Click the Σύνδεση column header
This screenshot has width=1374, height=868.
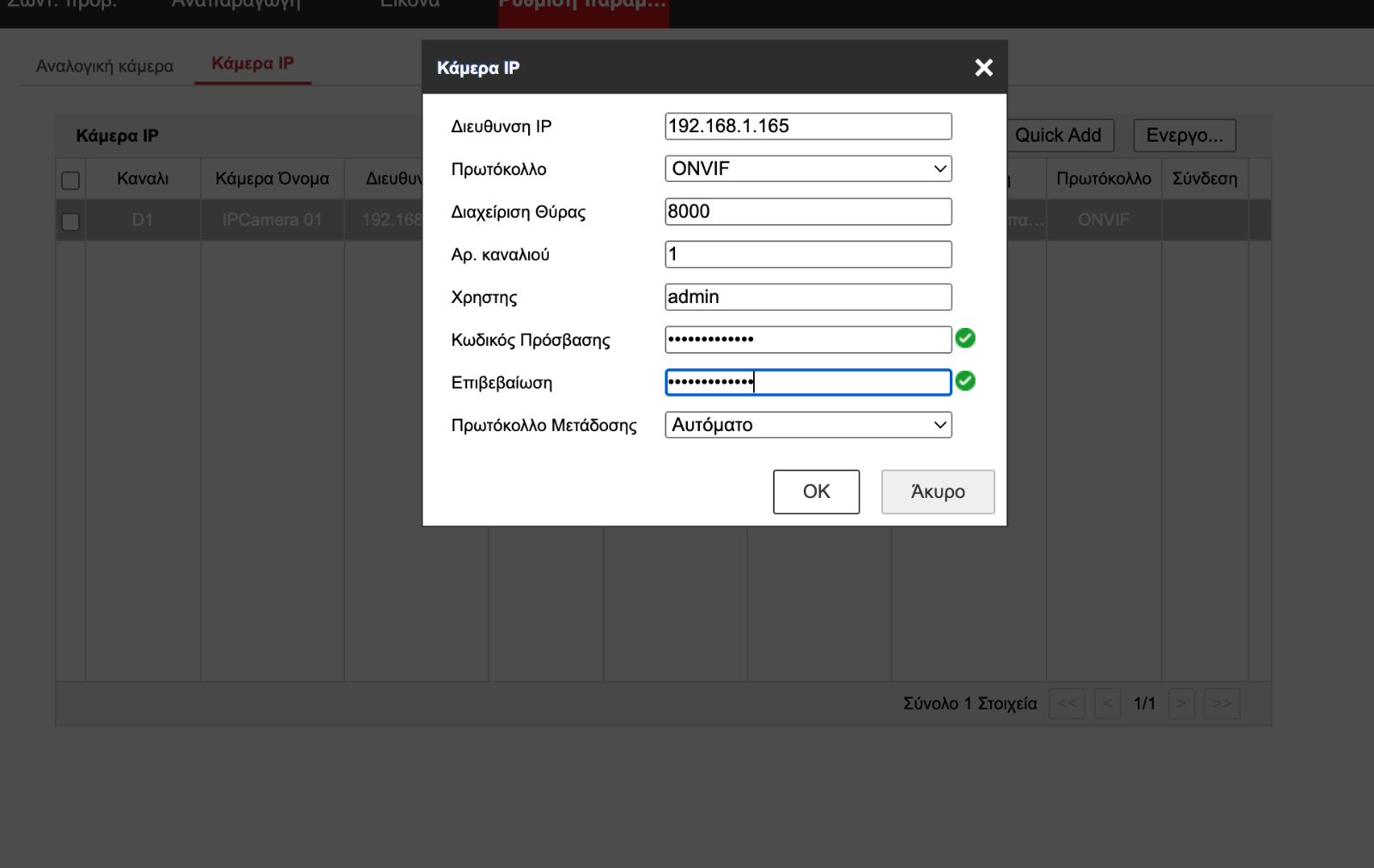click(1205, 179)
